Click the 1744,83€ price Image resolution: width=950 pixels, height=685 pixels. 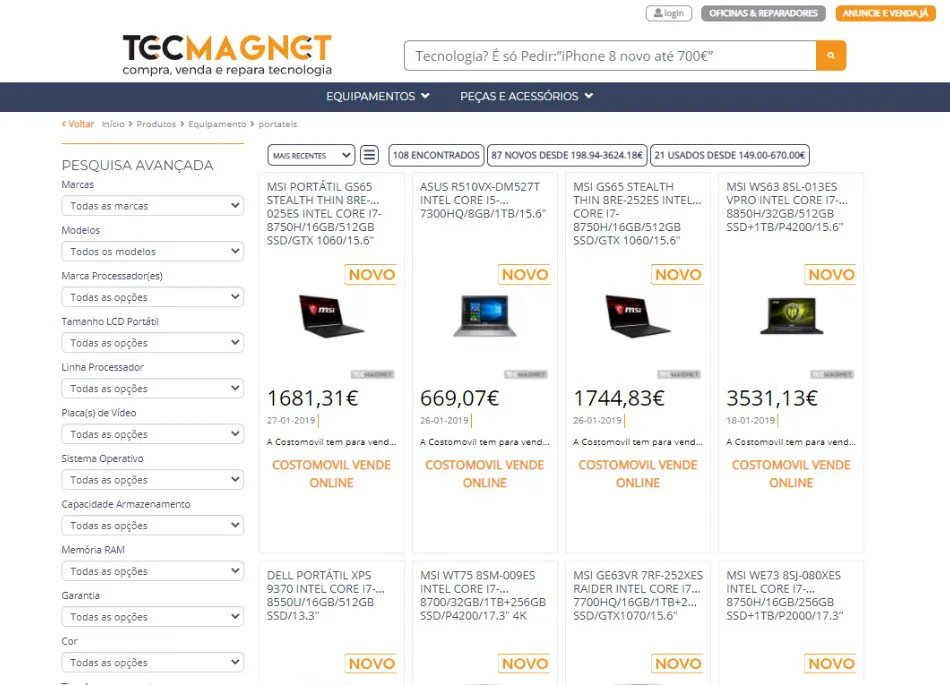[619, 398]
